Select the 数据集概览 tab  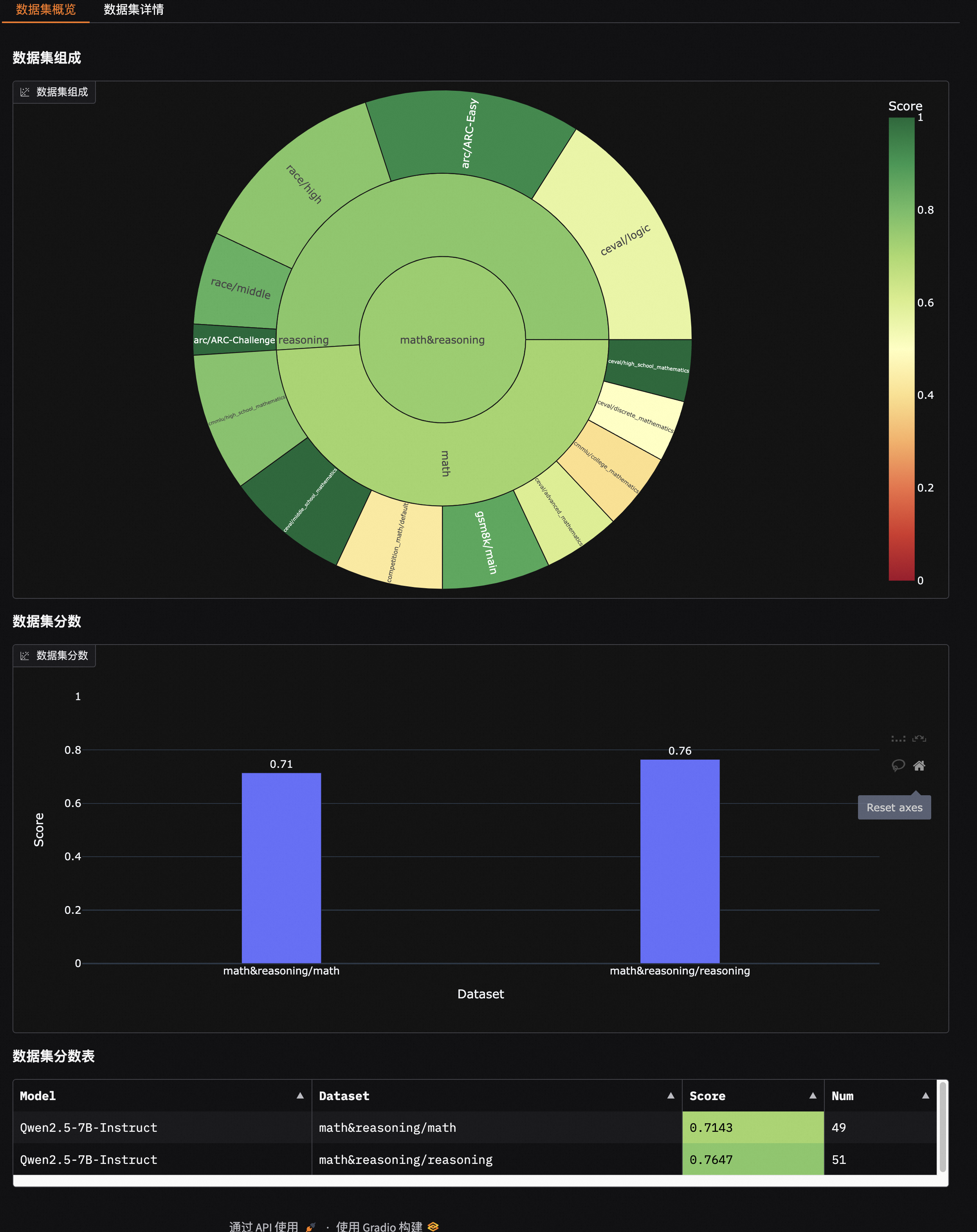point(46,10)
